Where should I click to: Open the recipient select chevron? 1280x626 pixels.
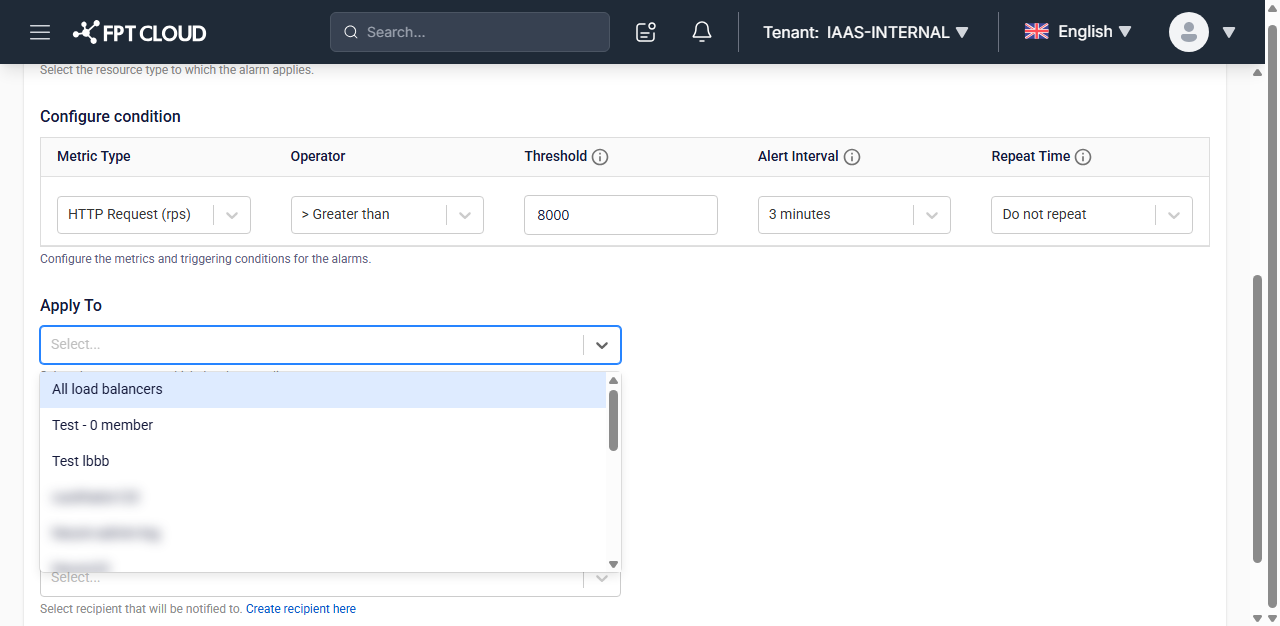[602, 578]
